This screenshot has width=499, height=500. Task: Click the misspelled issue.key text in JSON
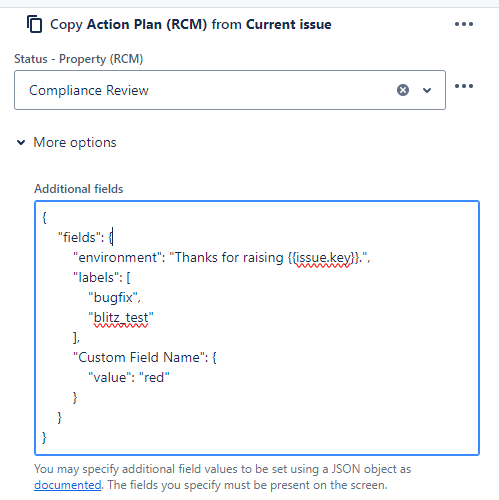coord(323,258)
